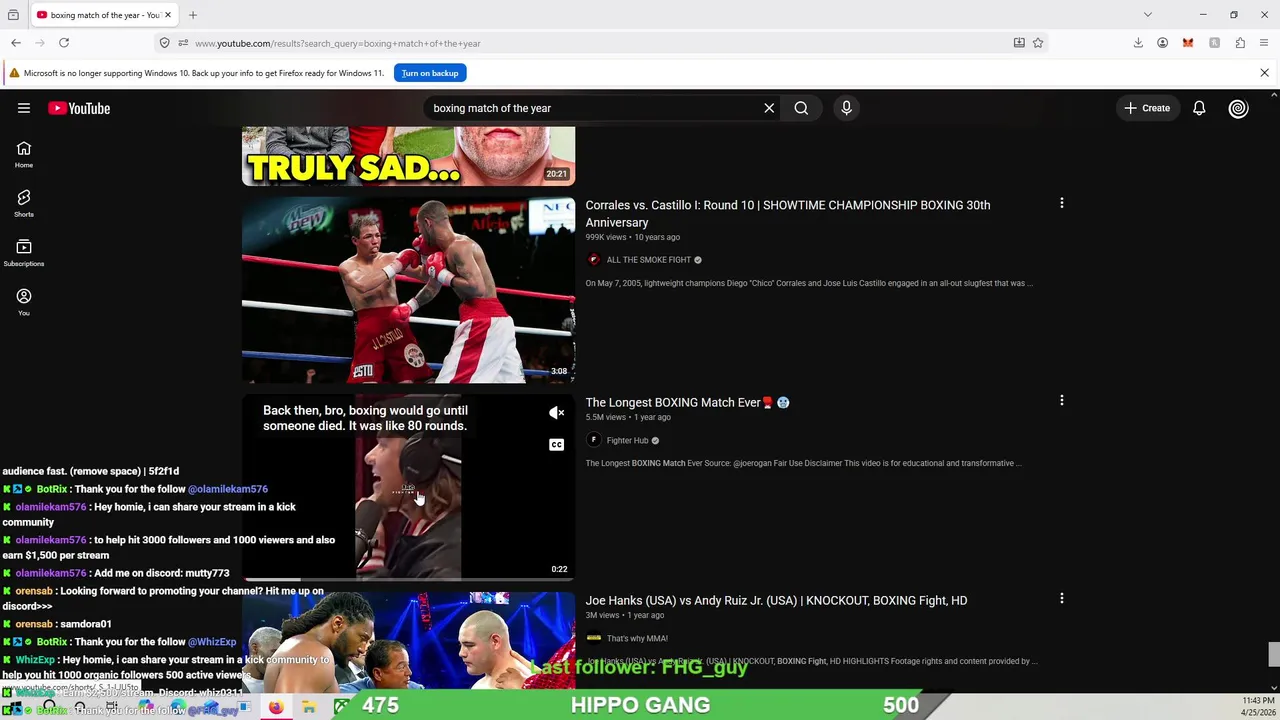The width and height of the screenshot is (1280, 720).
Task: Open the Firefox account icon
Action: click(1163, 43)
